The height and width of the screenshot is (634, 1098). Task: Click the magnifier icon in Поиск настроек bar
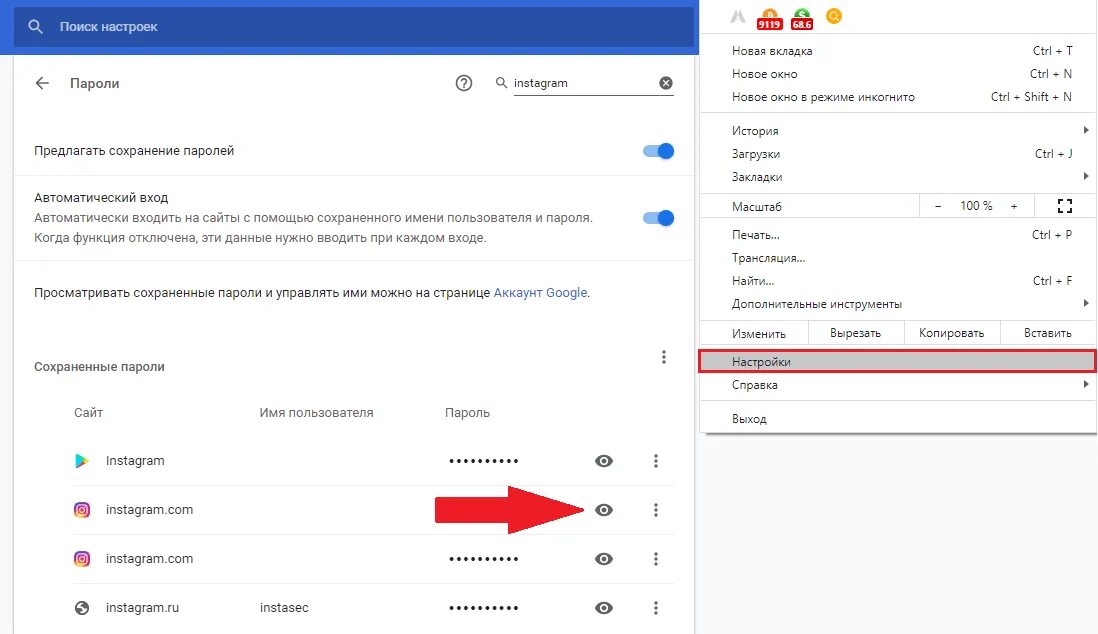pyautogui.click(x=35, y=27)
